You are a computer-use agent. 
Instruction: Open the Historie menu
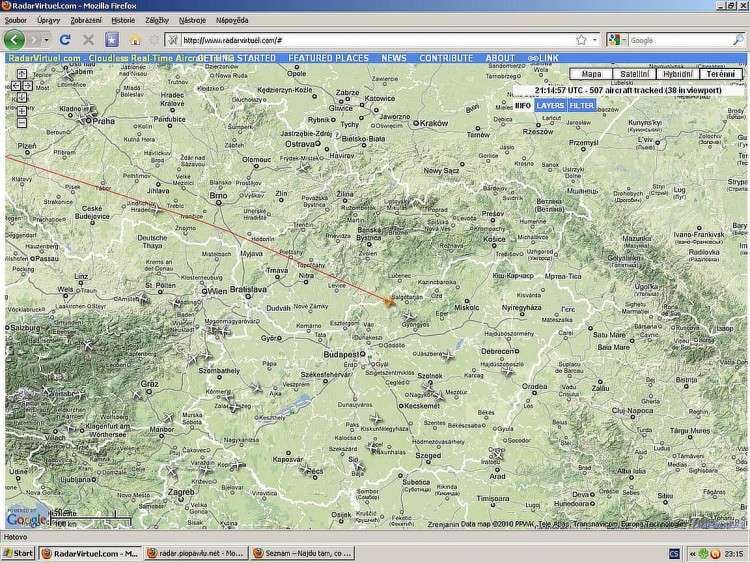click(123, 20)
